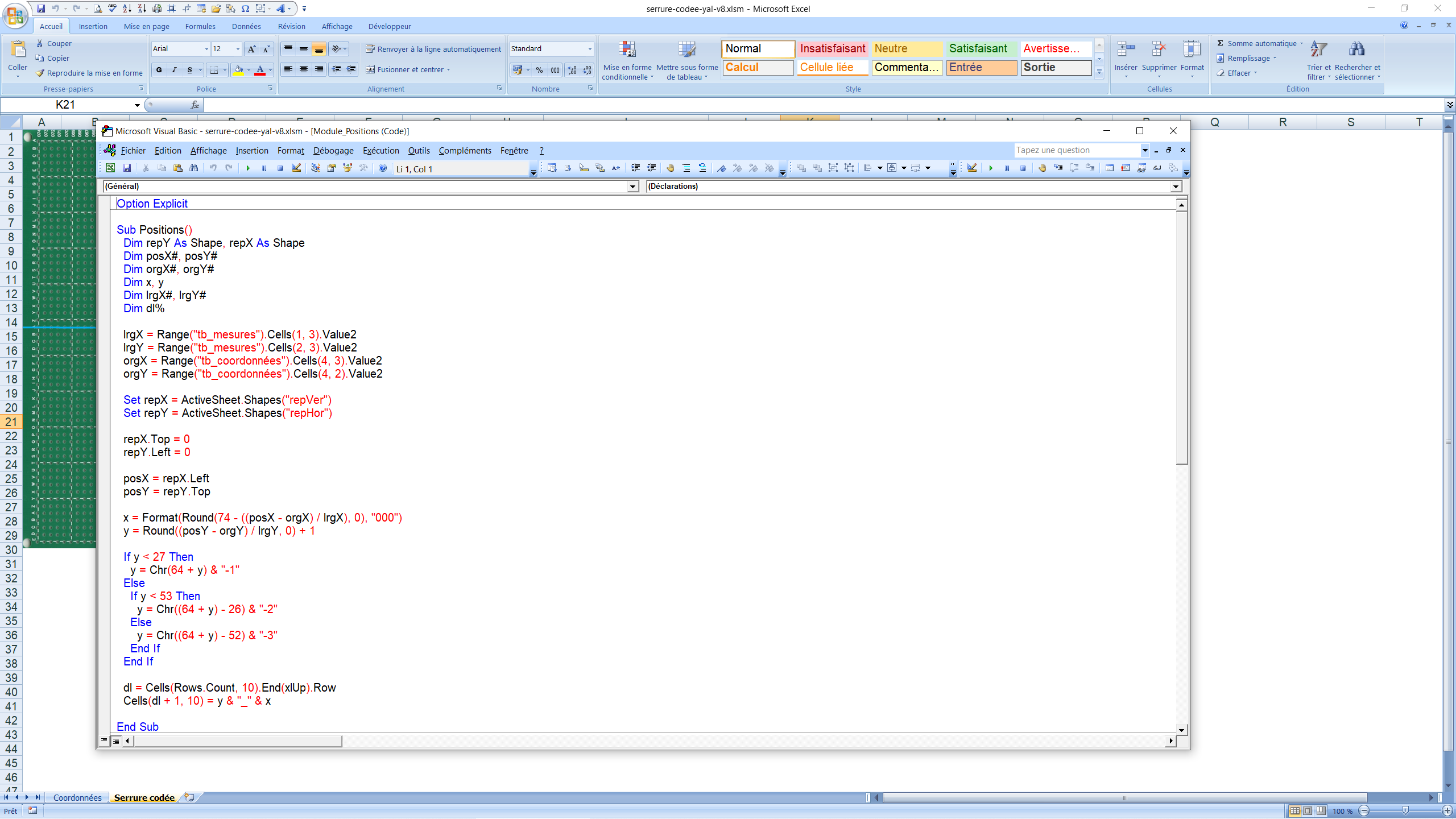Click List Properties/Methods icon in Edit toolbar
This screenshot has width=1456, height=819.
pos(552,168)
